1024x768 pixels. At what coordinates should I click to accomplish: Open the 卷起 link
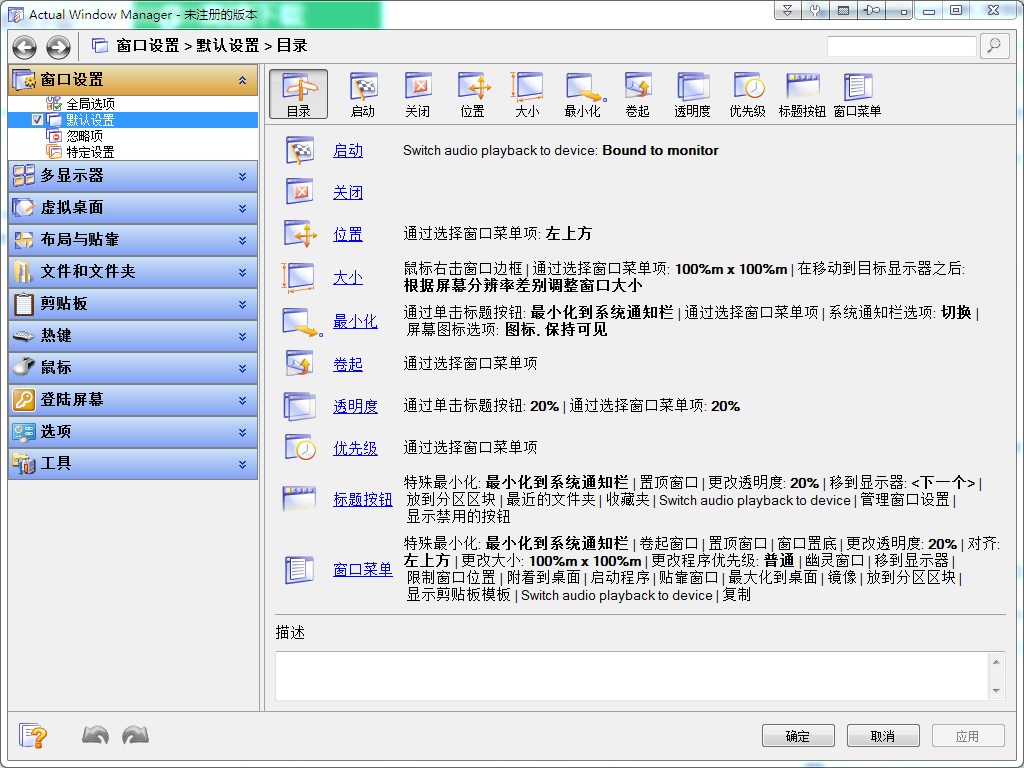point(347,364)
